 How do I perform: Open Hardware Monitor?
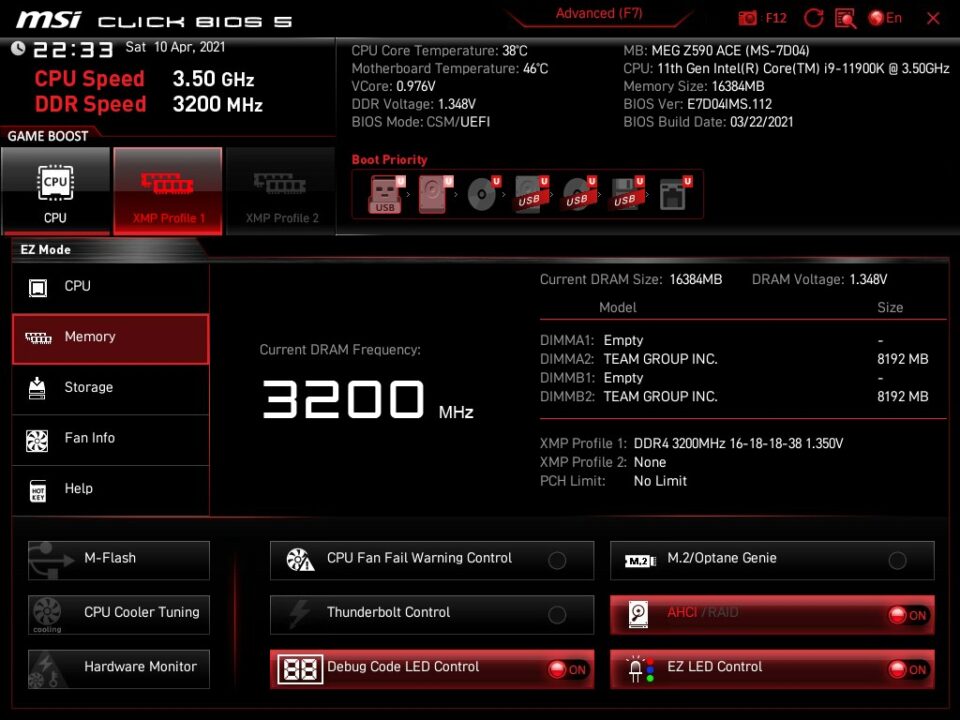pos(119,667)
